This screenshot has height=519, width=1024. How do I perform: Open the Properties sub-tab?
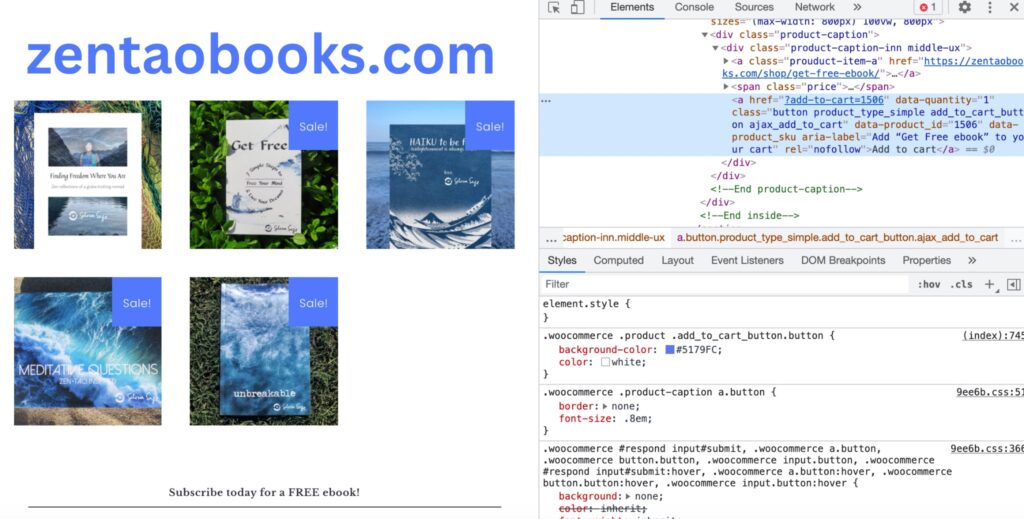pos(926,260)
